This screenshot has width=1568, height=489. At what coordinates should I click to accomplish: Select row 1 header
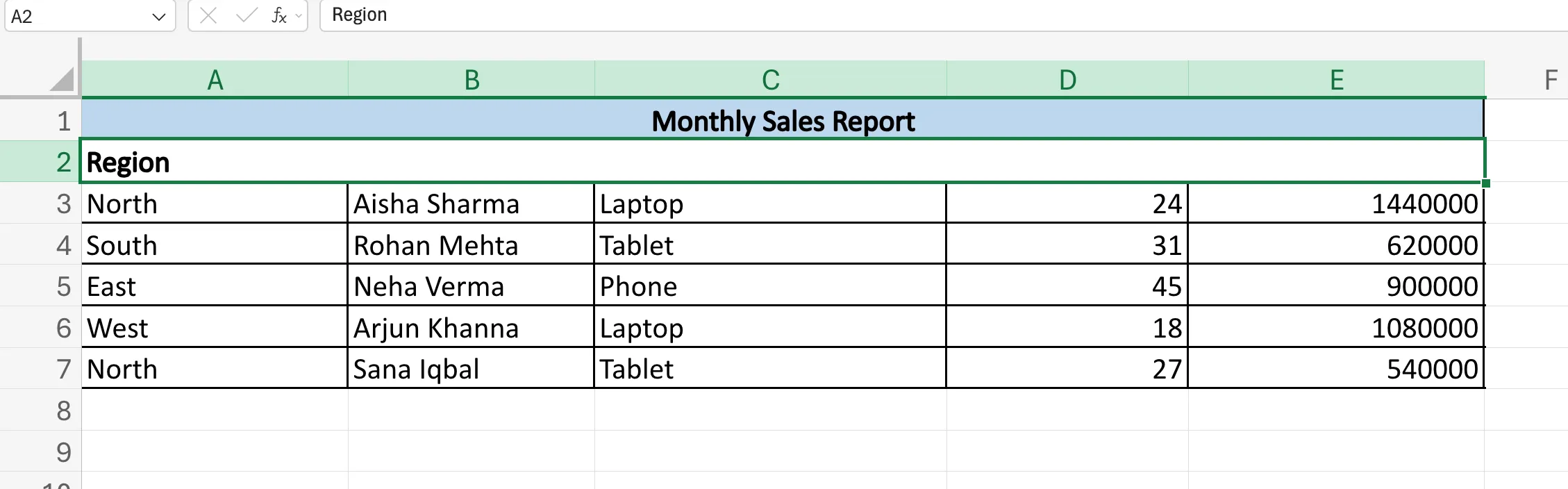63,121
